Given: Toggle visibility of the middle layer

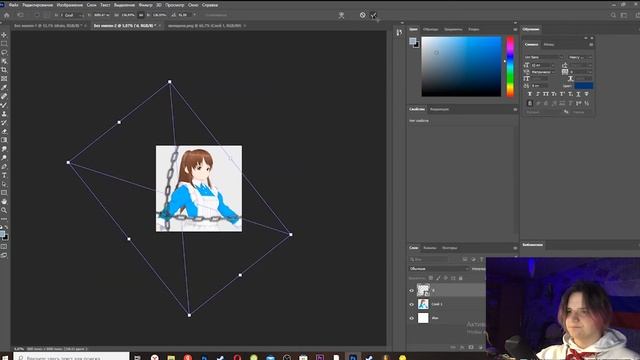Looking at the screenshot, I should pos(411,304).
